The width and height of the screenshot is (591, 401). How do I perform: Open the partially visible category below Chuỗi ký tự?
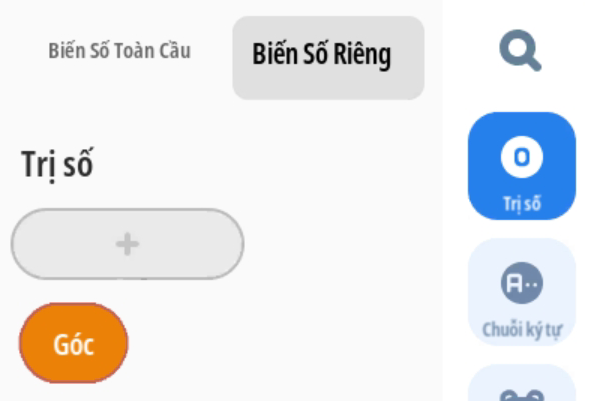(522, 383)
